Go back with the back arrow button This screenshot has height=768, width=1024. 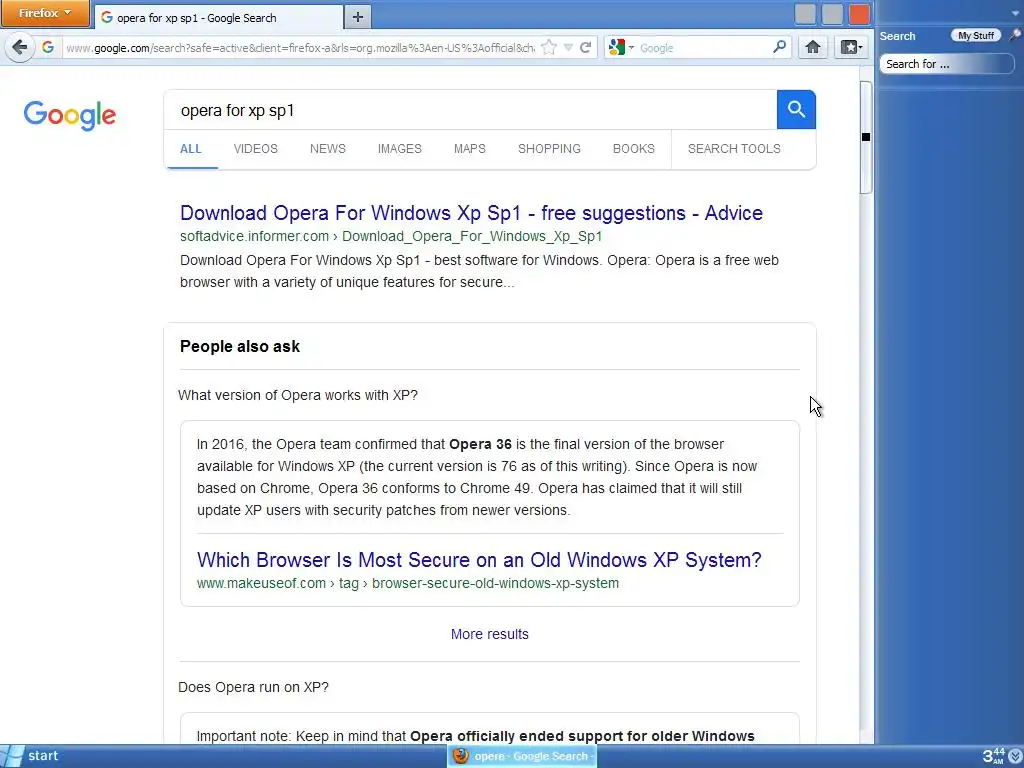pyautogui.click(x=20, y=47)
